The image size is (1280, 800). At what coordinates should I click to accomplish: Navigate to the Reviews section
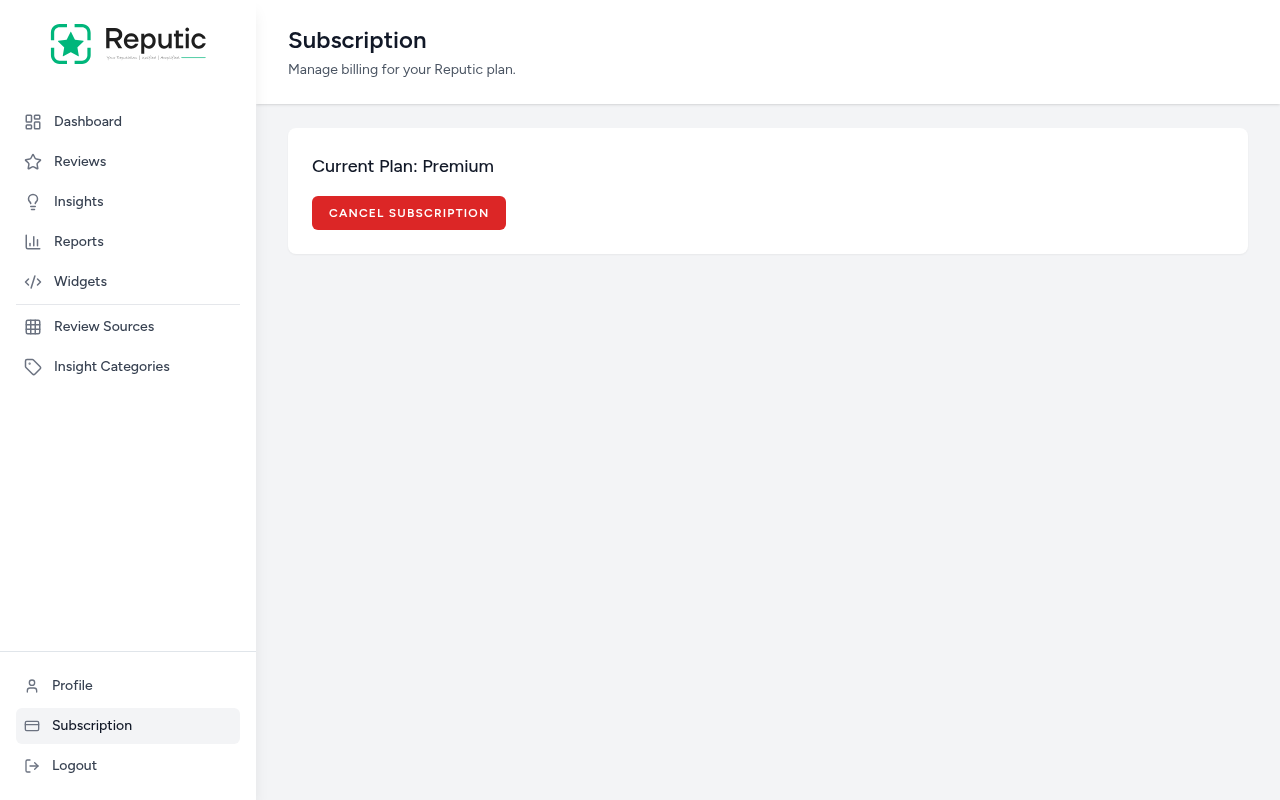(x=79, y=161)
